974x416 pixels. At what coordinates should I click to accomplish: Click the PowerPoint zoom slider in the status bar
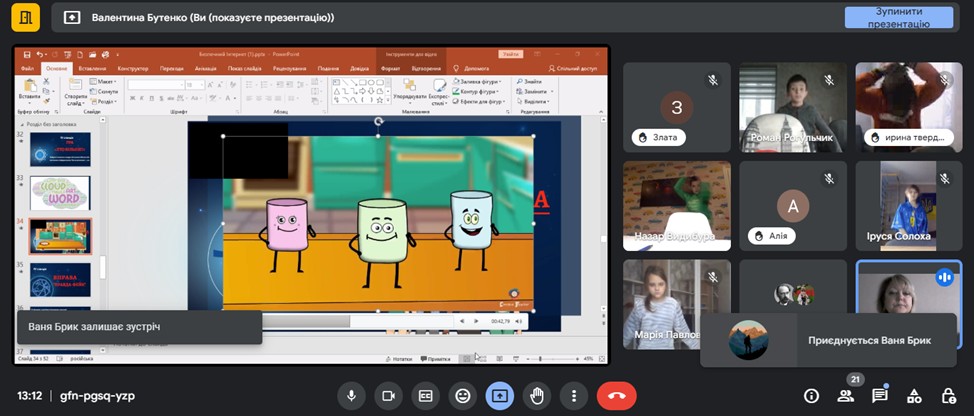(554, 359)
